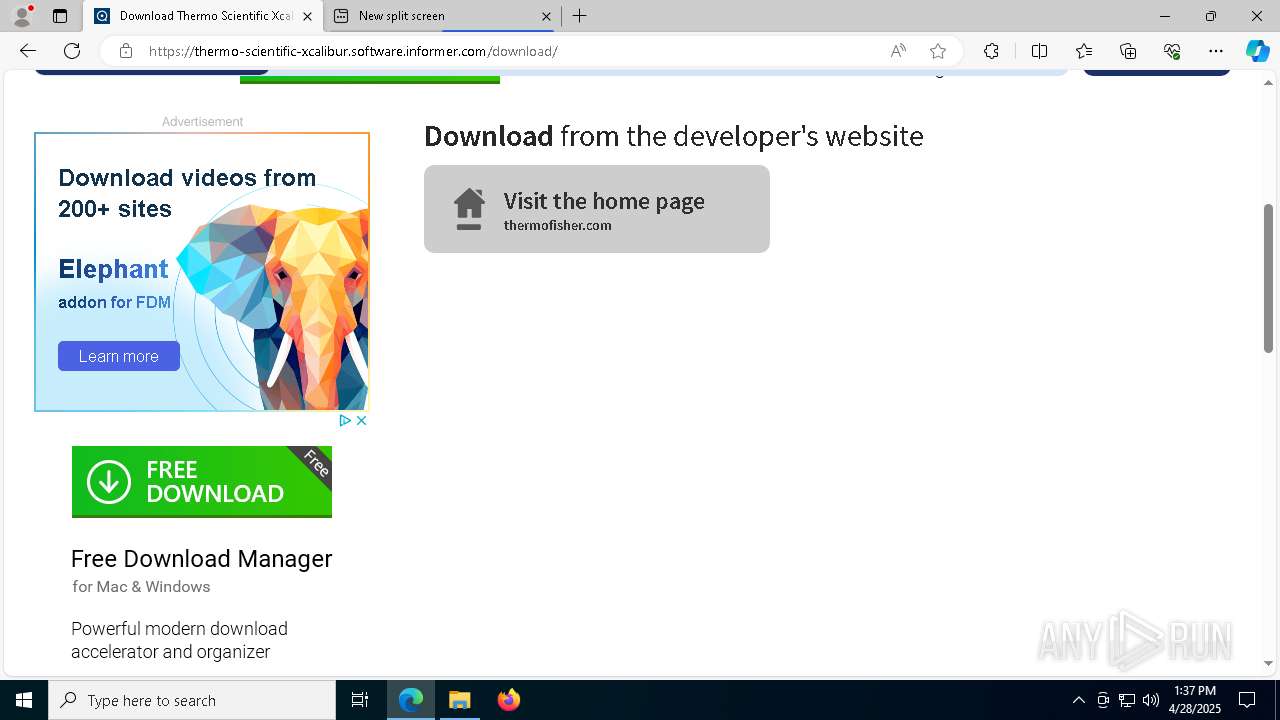
Task: Click the taskbar search box
Action: click(192, 700)
